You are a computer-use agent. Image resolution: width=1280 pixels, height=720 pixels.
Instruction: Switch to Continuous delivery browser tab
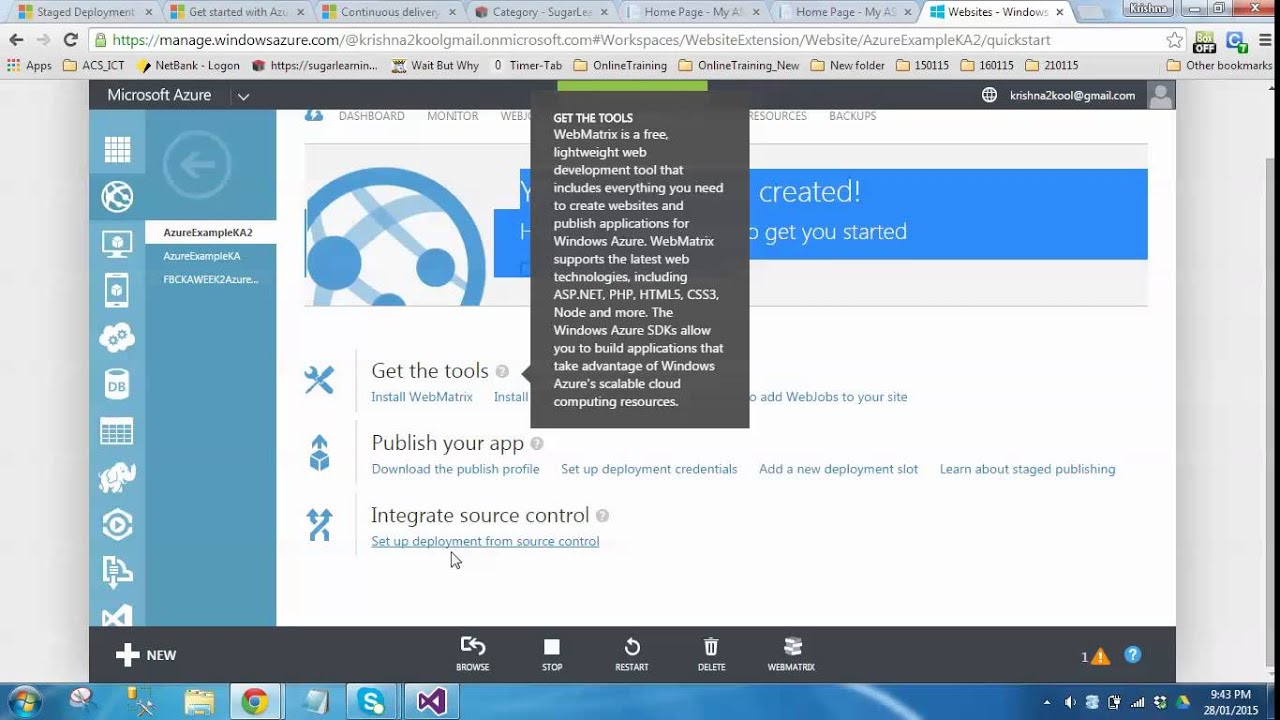coord(391,12)
